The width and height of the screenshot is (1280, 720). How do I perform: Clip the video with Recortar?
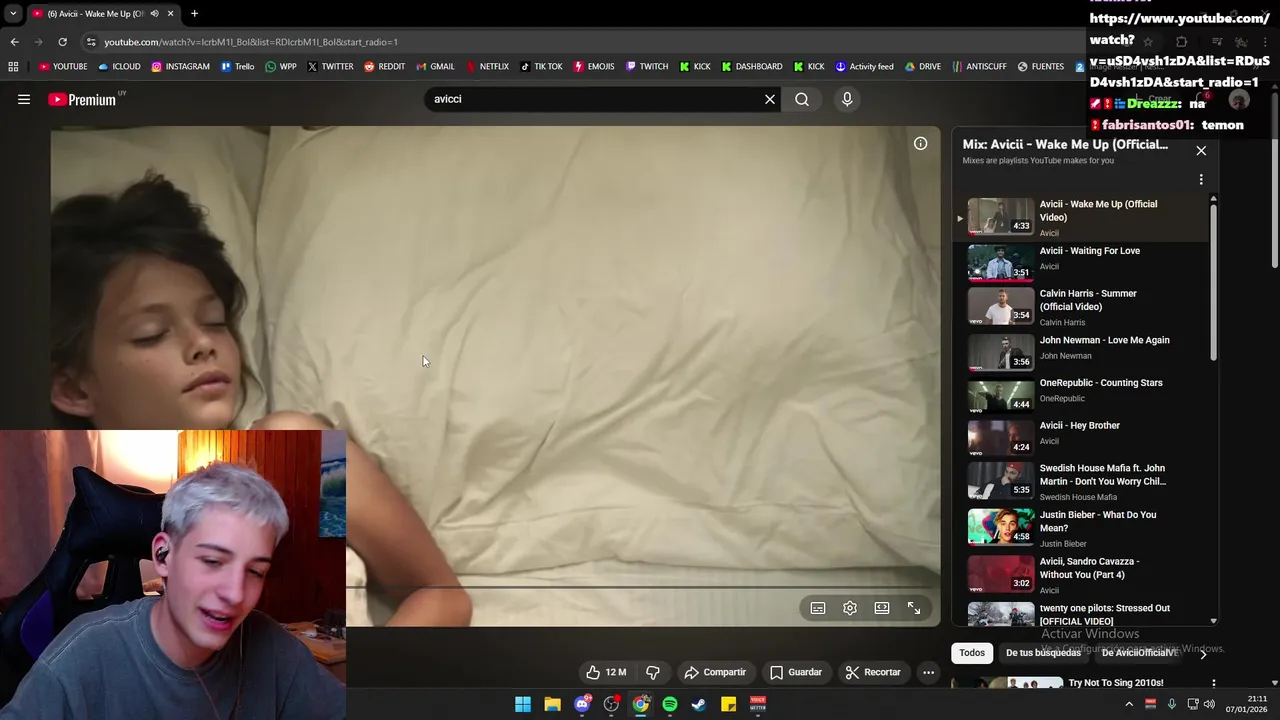[873, 672]
